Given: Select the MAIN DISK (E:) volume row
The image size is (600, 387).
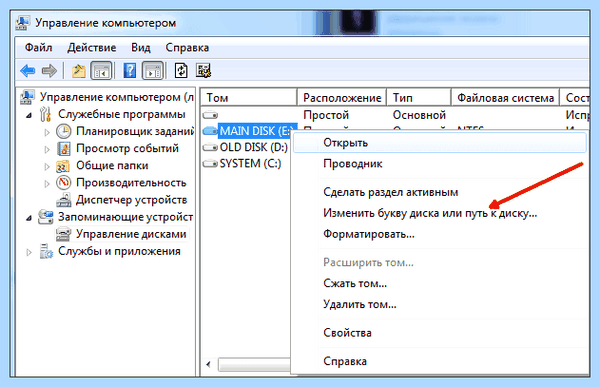Looking at the screenshot, I should tap(257, 131).
